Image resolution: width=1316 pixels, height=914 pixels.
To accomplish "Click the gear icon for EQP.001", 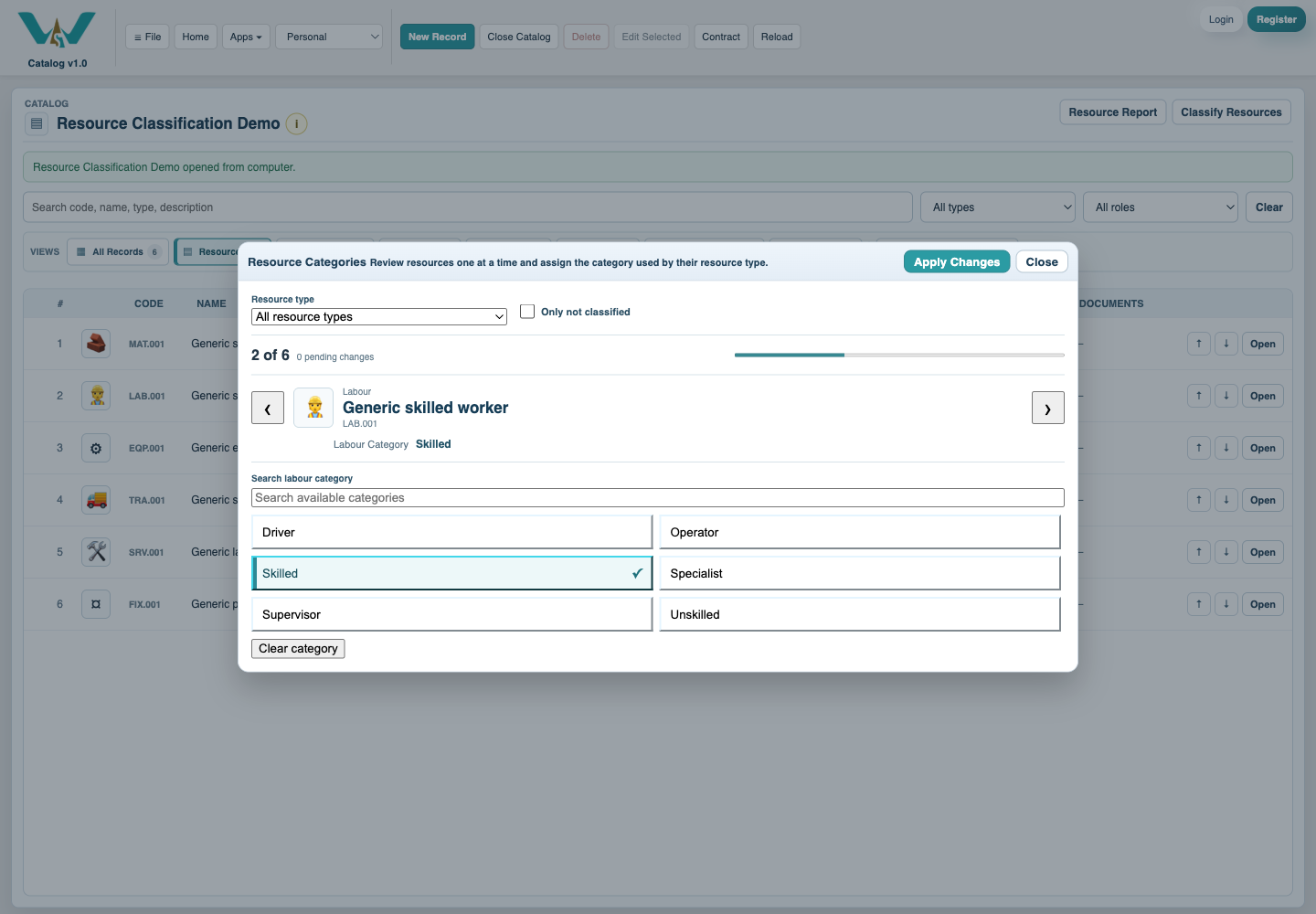I will (x=96, y=448).
